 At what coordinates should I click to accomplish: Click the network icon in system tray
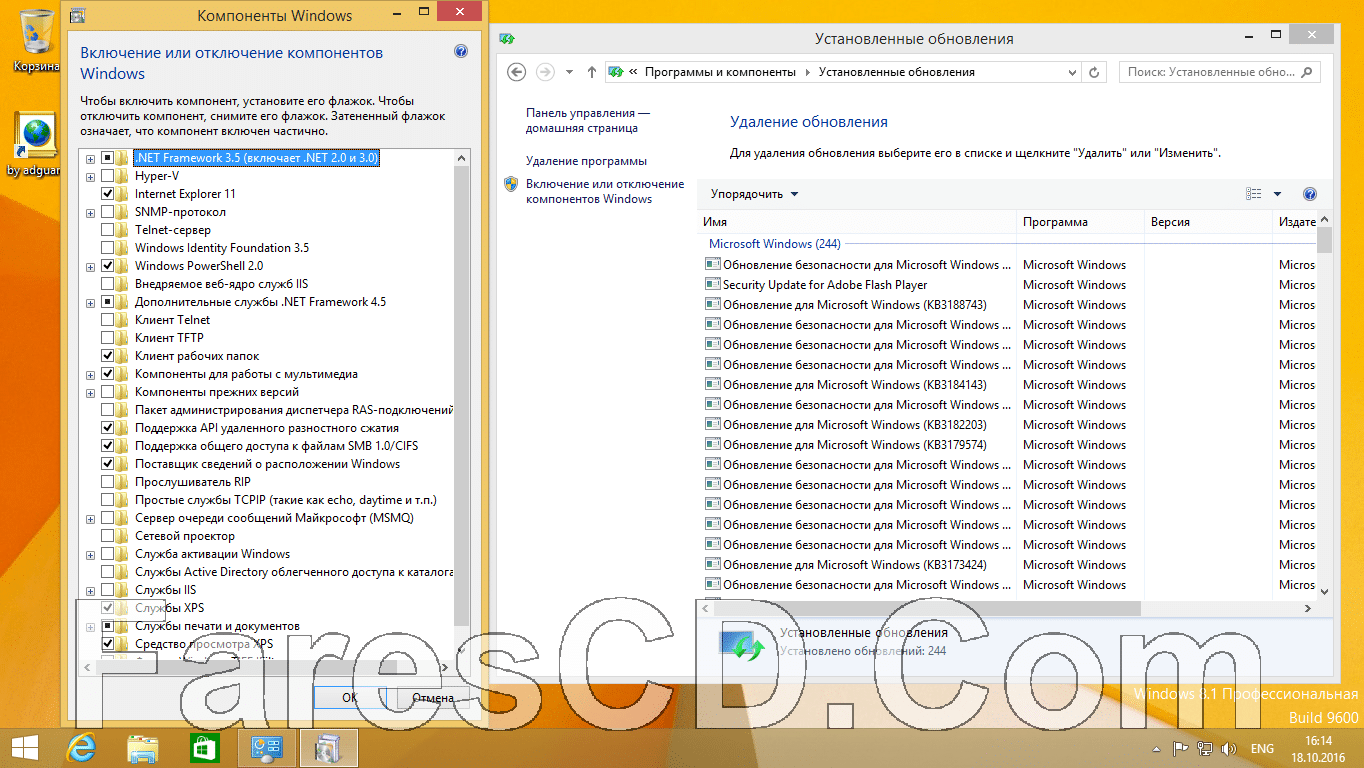point(1205,748)
